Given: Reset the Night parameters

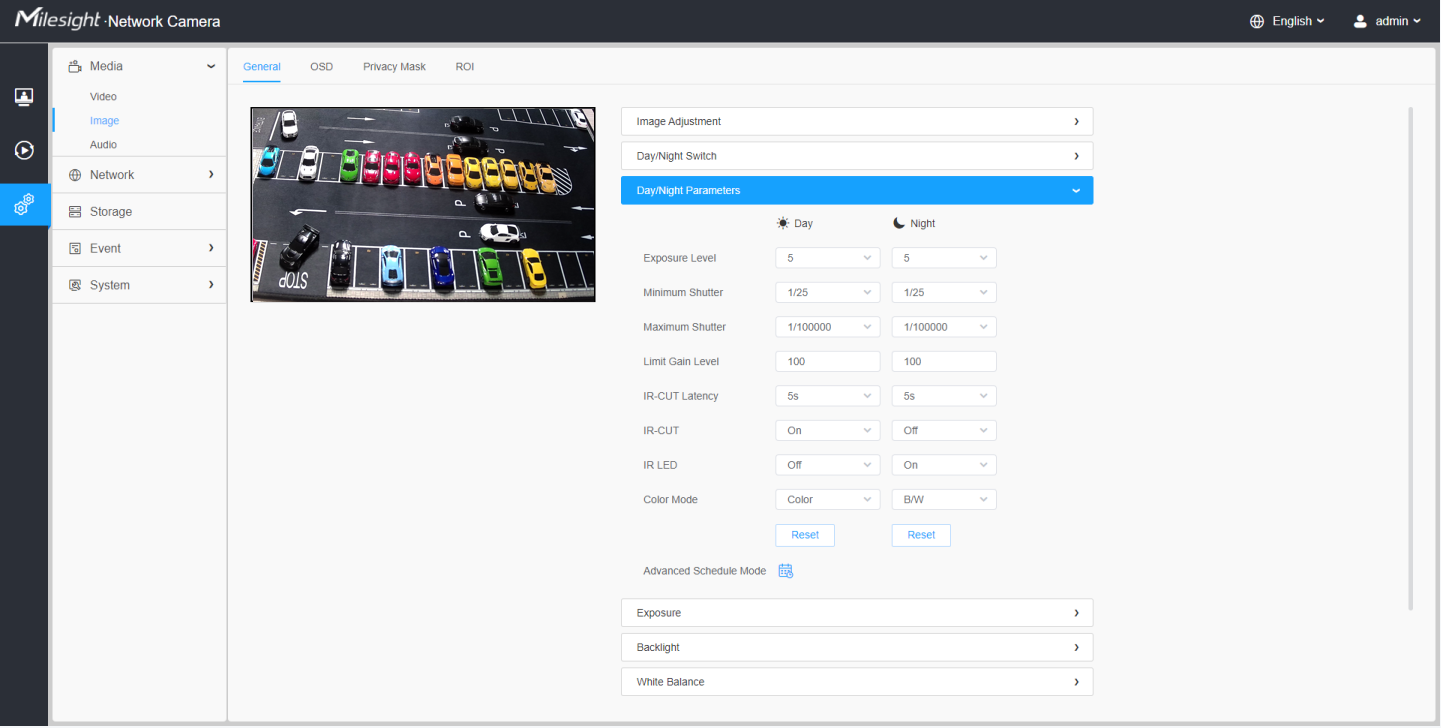Looking at the screenshot, I should (921, 535).
